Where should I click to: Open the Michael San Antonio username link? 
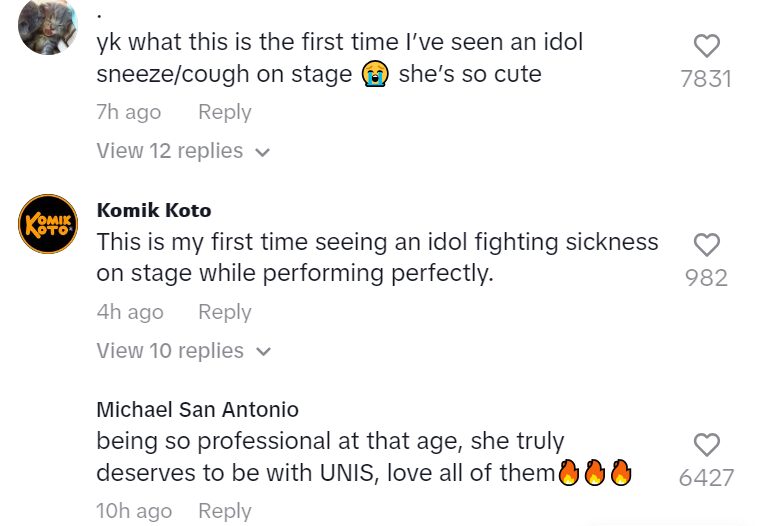pos(197,410)
